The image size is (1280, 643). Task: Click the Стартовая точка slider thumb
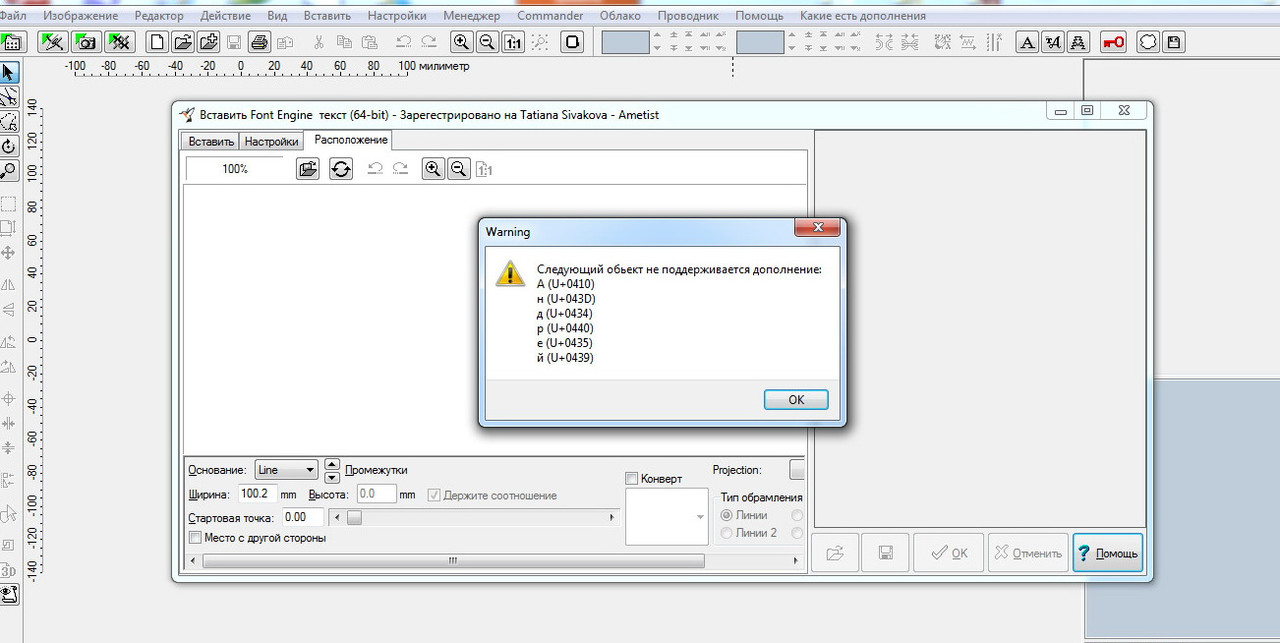click(x=354, y=517)
